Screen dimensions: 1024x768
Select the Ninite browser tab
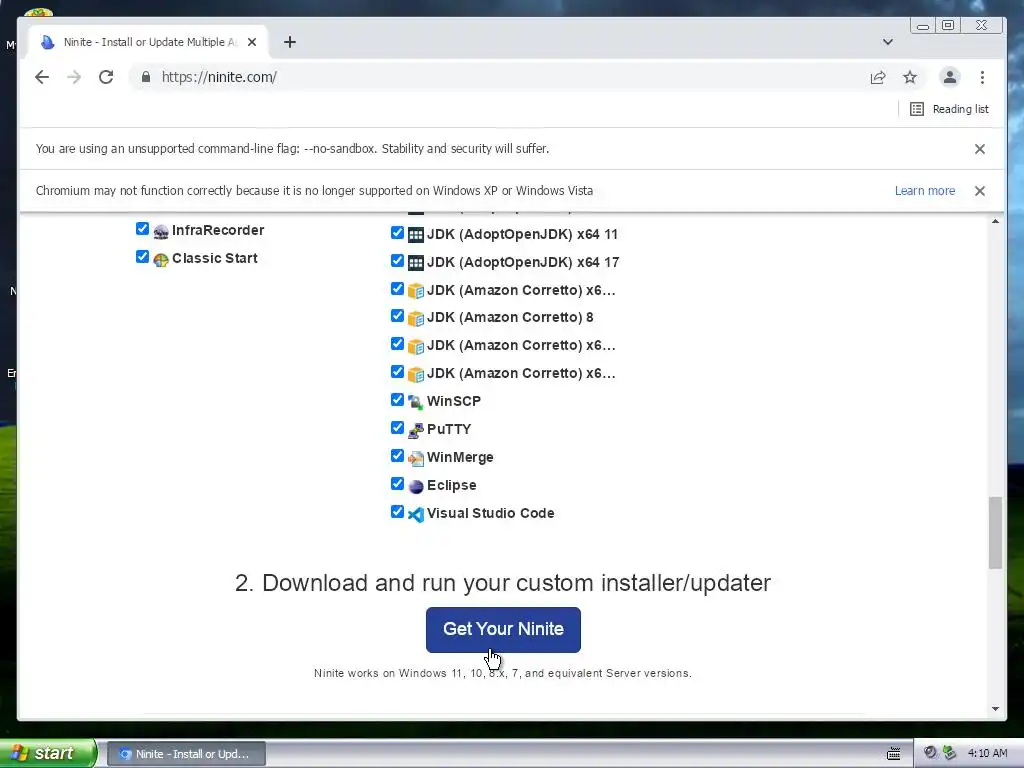pyautogui.click(x=149, y=42)
